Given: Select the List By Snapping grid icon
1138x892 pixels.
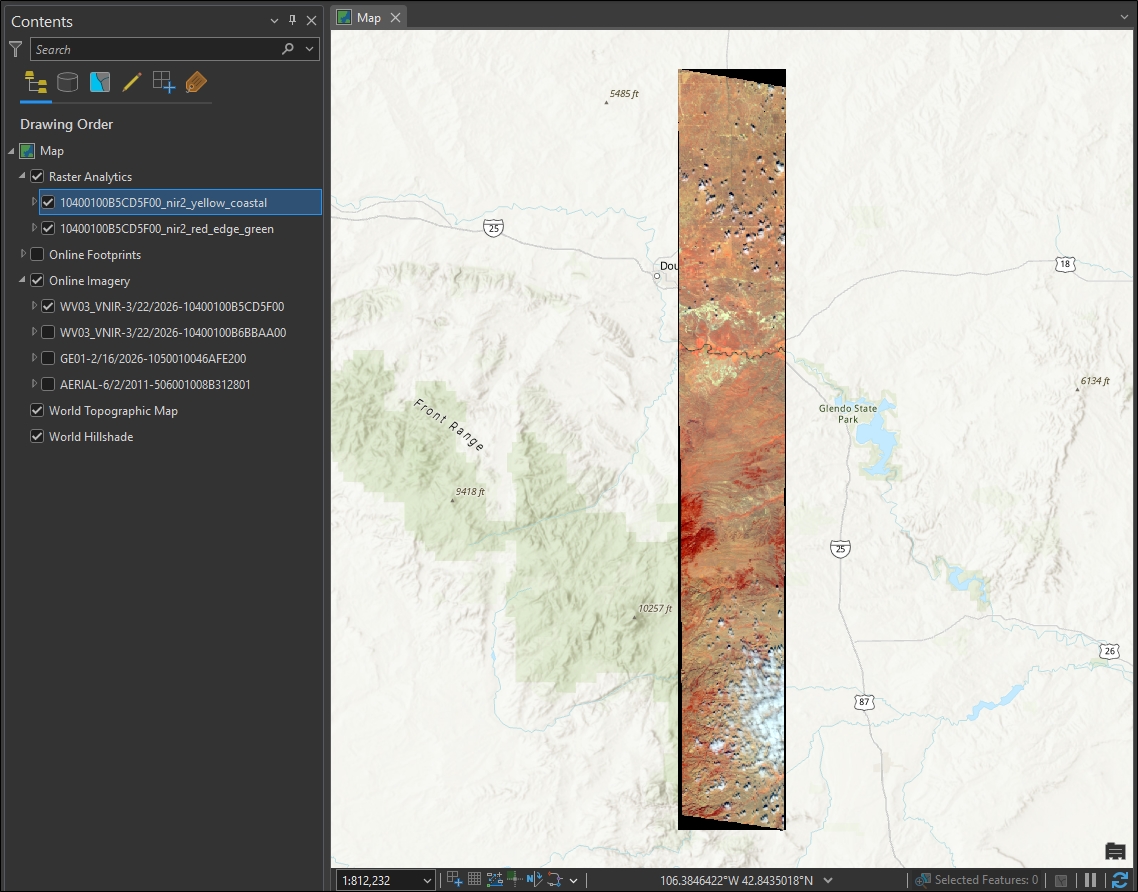Looking at the screenshot, I should (x=164, y=82).
